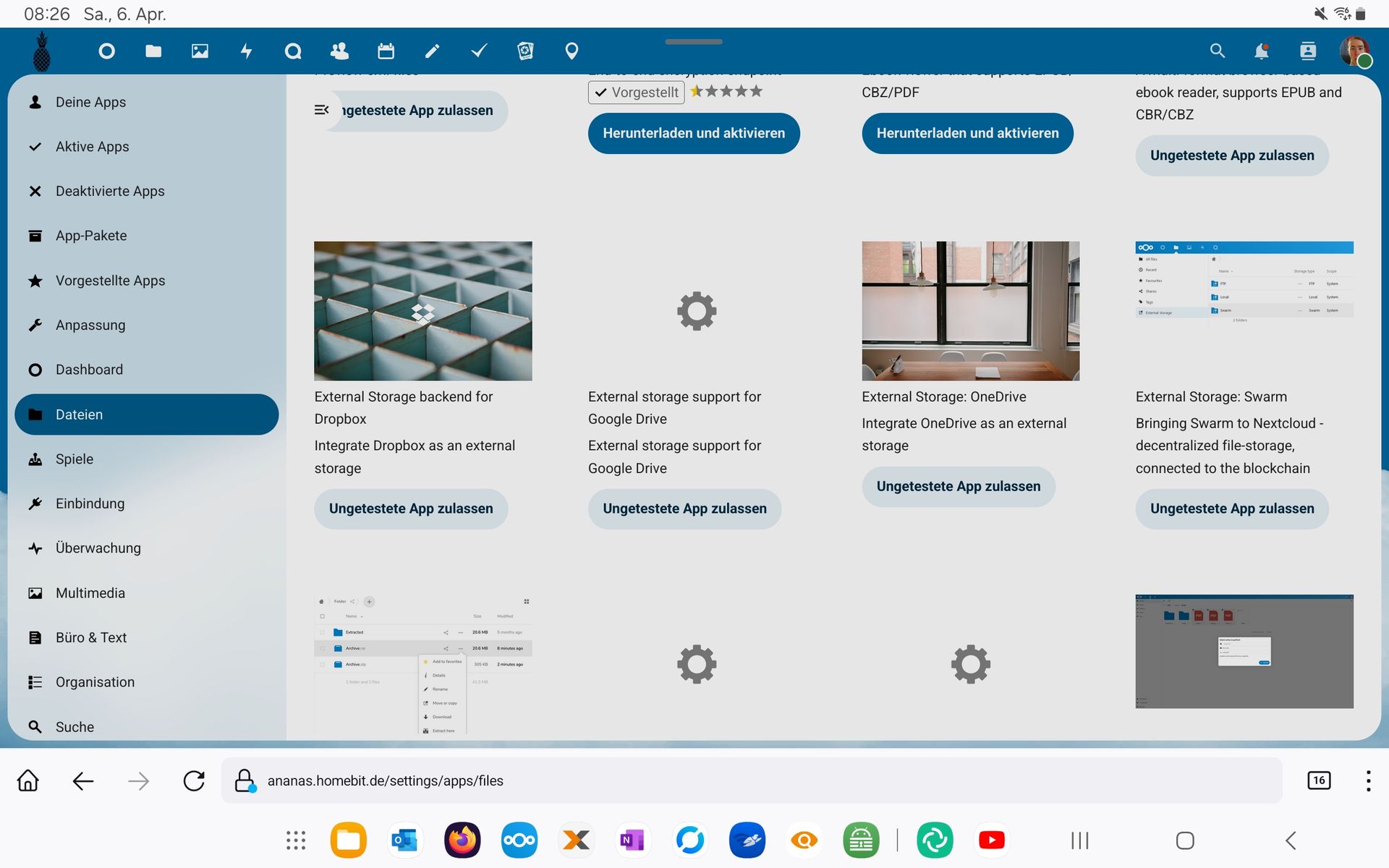Open External Storage: Swarm title
The image size is (1389, 868).
[1211, 396]
